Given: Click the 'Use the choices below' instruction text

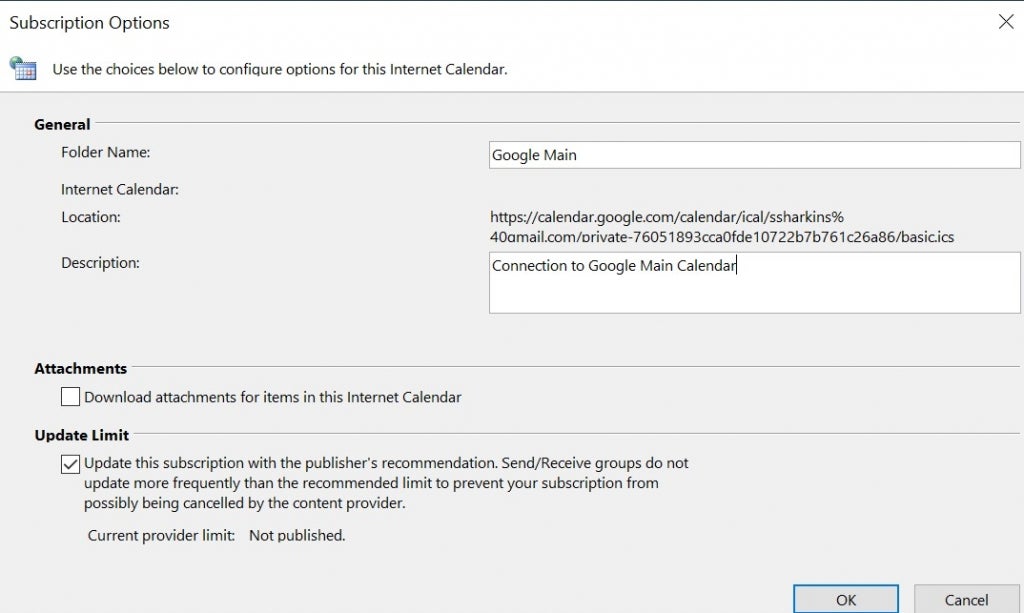Looking at the screenshot, I should click(x=280, y=69).
